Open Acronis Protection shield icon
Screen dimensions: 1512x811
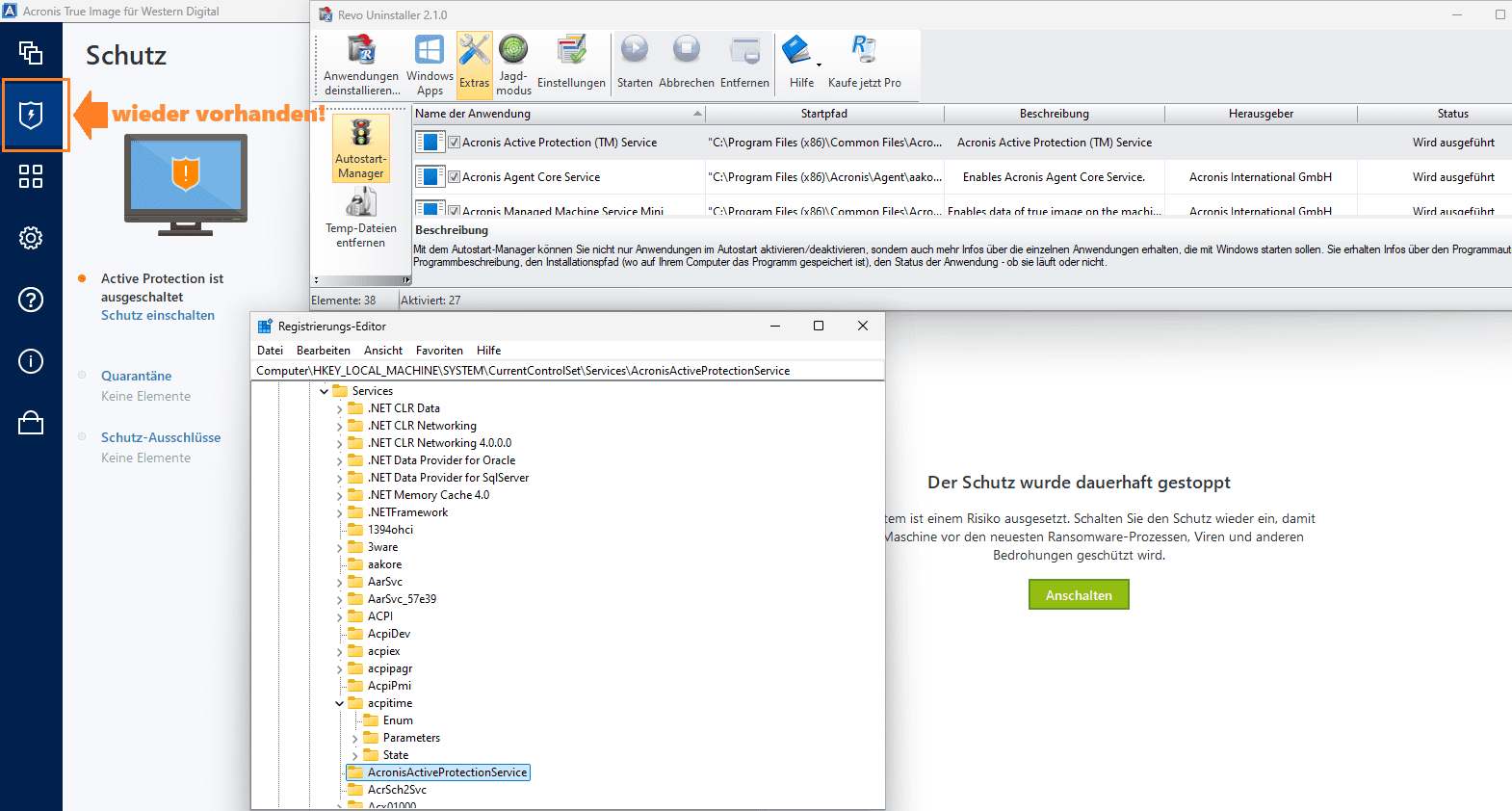[x=31, y=116]
